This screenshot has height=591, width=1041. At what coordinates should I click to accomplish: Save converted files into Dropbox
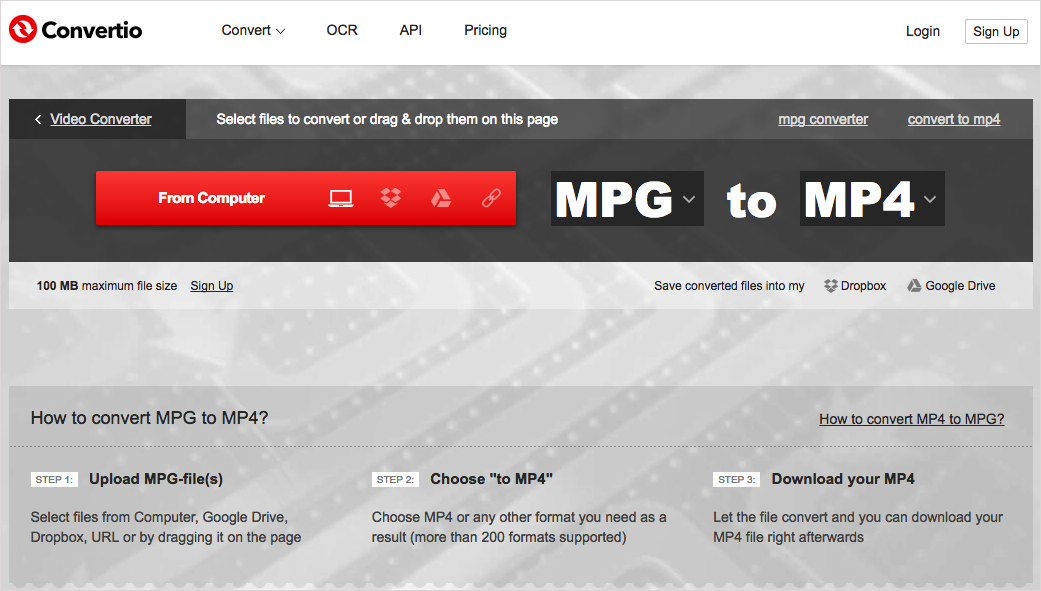[855, 286]
